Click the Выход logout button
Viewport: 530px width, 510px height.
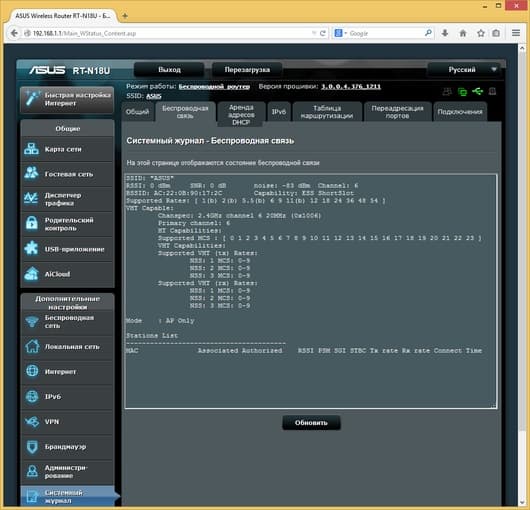tap(169, 70)
